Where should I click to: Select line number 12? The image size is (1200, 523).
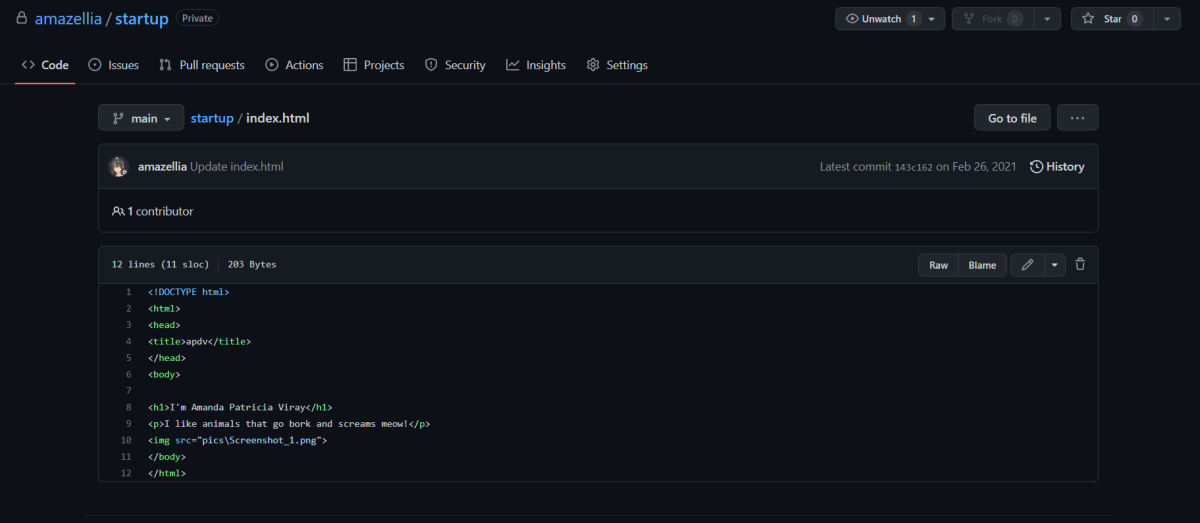pos(126,473)
